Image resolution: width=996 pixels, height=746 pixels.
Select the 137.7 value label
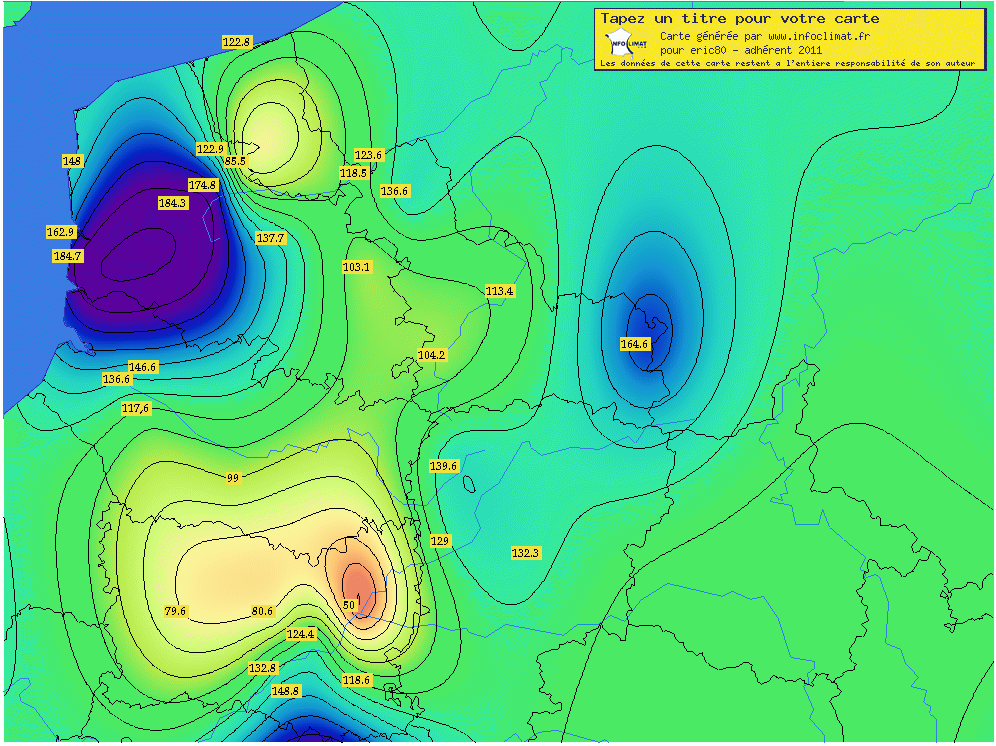[271, 238]
